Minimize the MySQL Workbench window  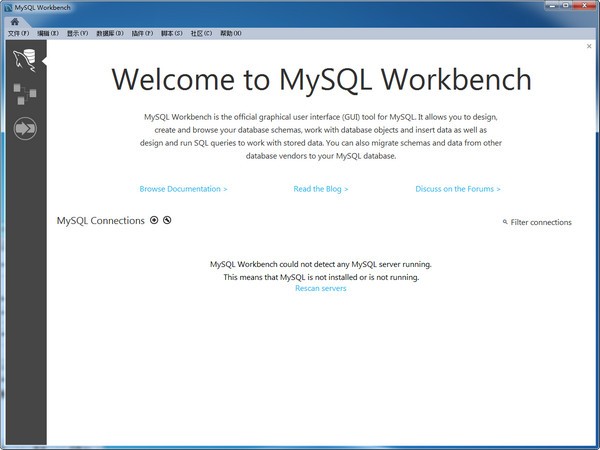pyautogui.click(x=553, y=5)
